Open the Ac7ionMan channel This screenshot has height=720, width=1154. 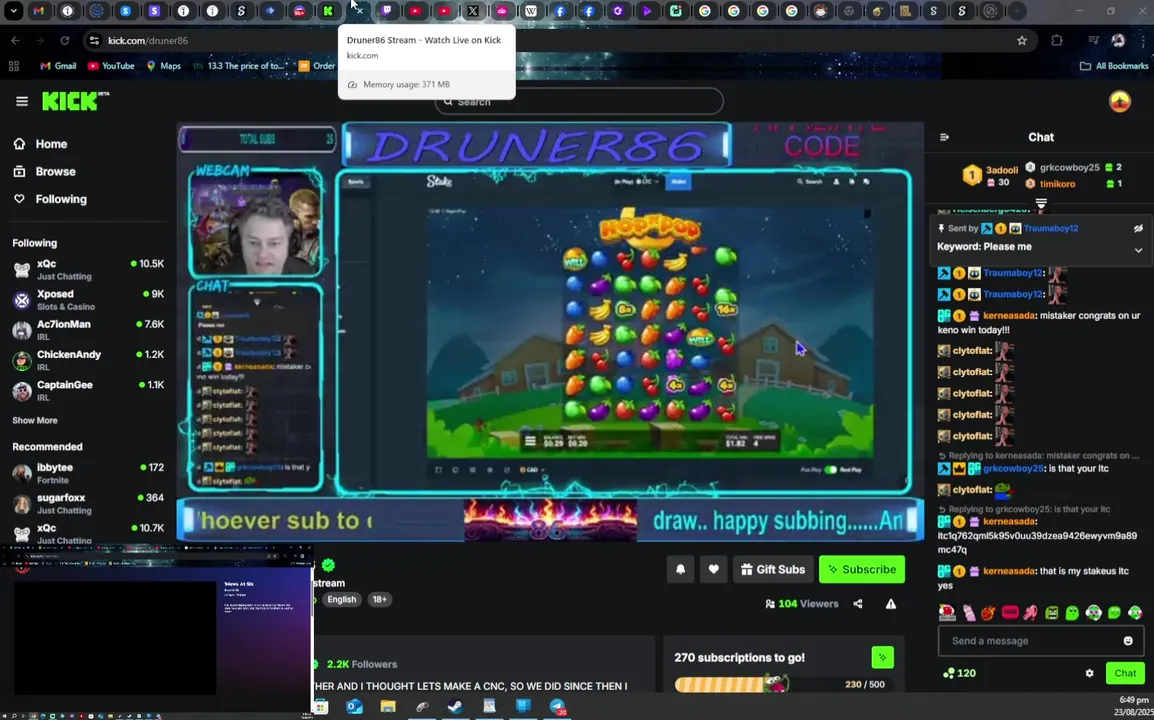point(88,330)
